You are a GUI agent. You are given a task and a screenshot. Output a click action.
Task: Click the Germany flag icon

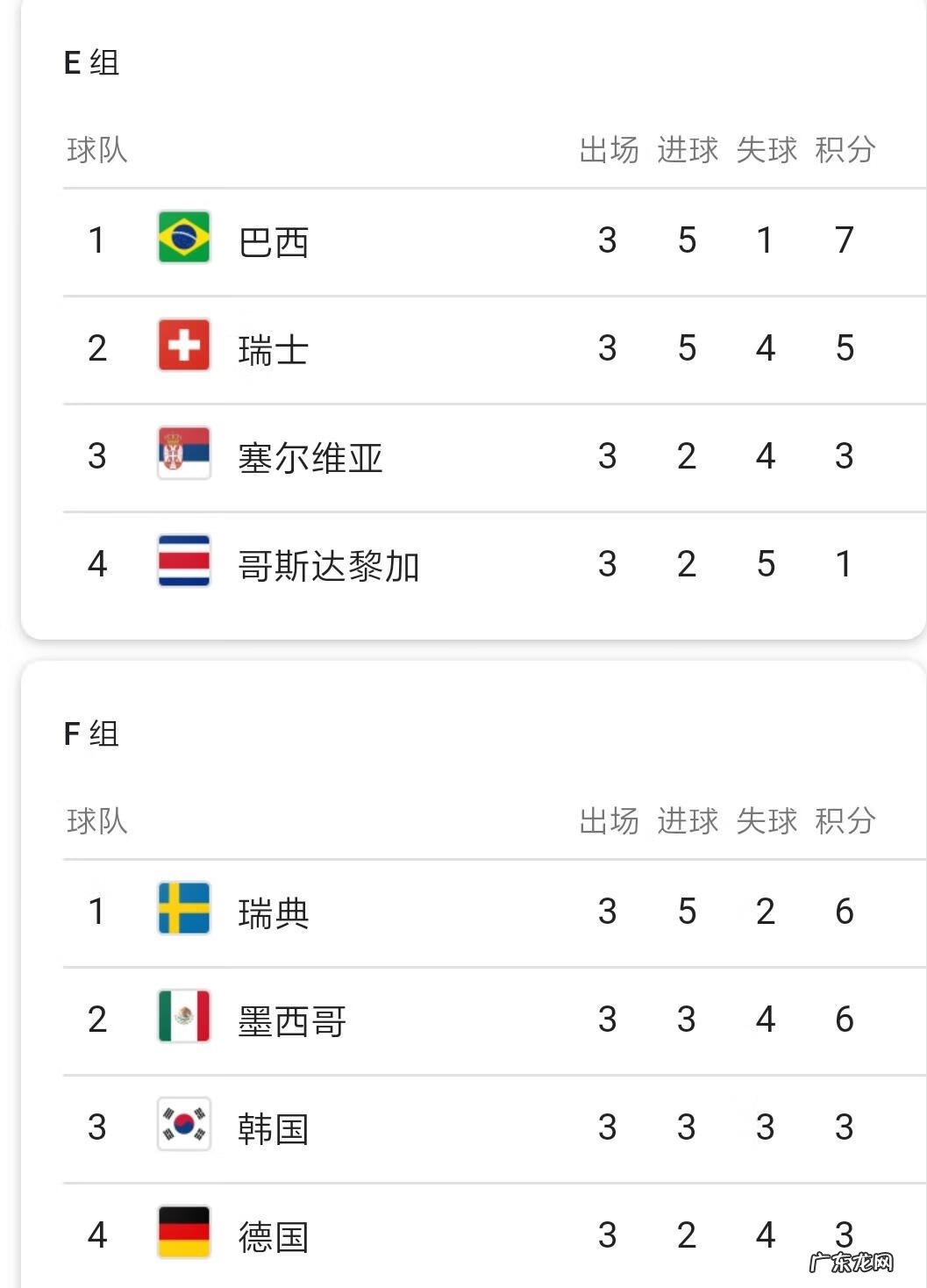(184, 1232)
